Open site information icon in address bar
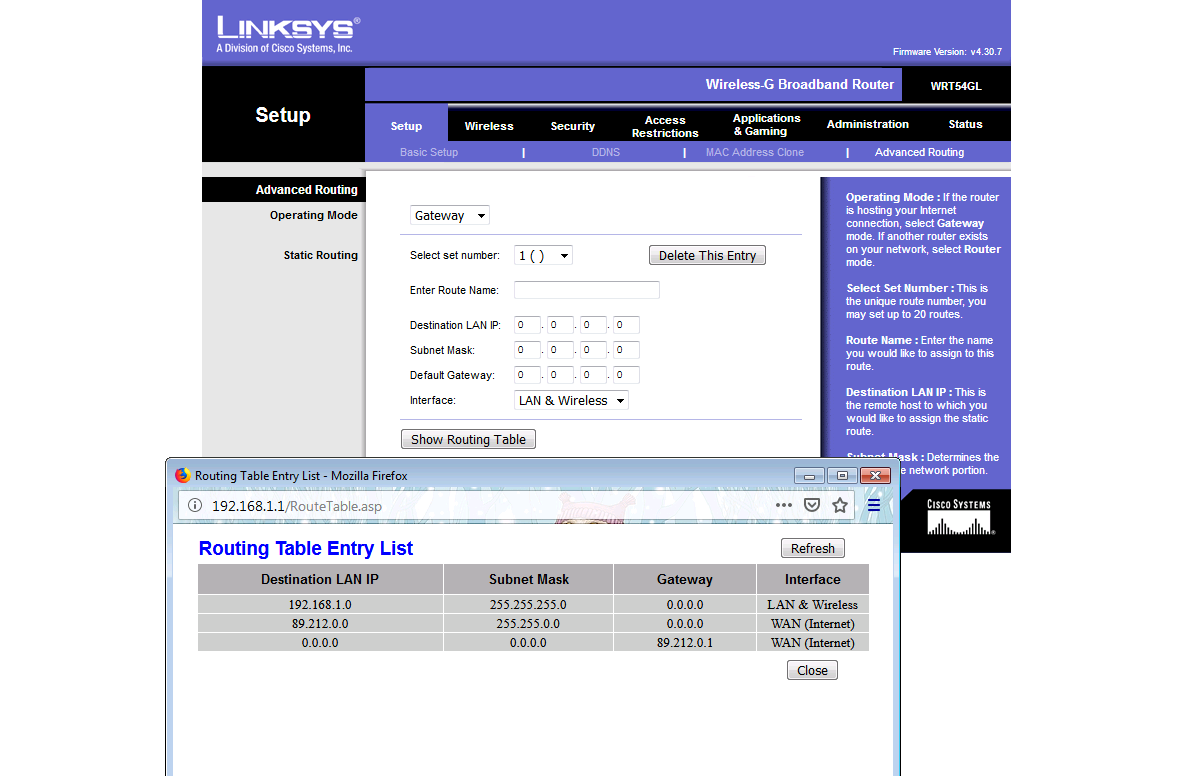This screenshot has height=776, width=1201. [196, 506]
